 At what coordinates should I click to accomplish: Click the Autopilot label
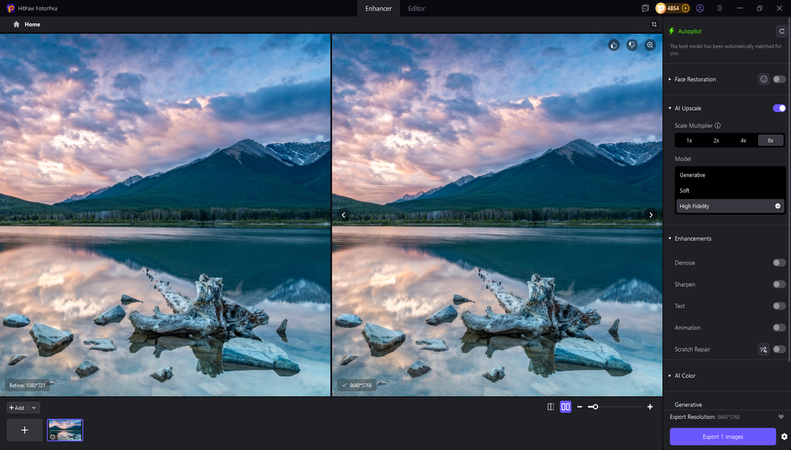point(689,31)
